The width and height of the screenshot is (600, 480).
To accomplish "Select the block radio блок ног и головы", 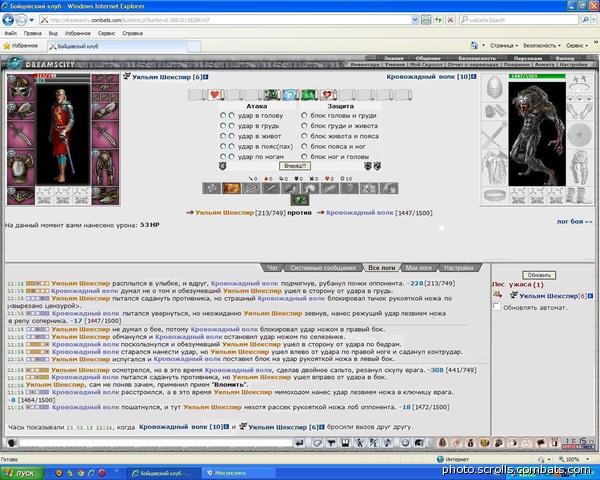I will coord(304,157).
